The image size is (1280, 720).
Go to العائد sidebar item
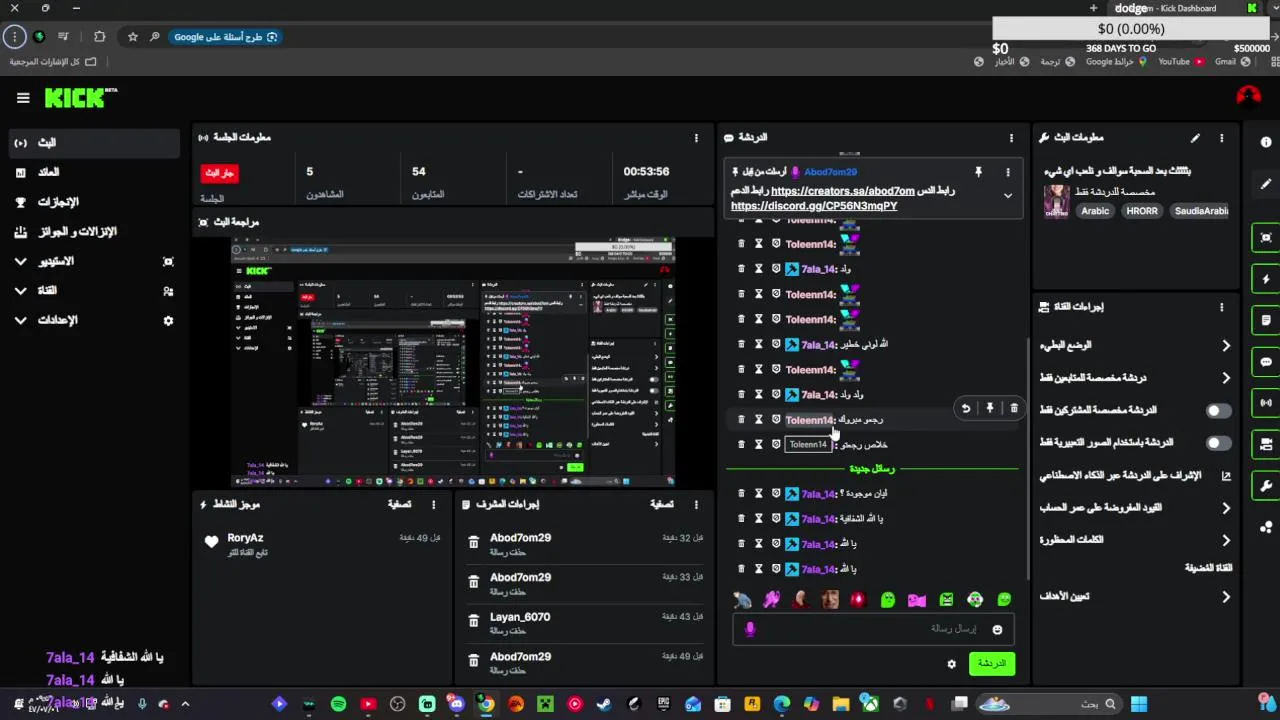point(94,172)
